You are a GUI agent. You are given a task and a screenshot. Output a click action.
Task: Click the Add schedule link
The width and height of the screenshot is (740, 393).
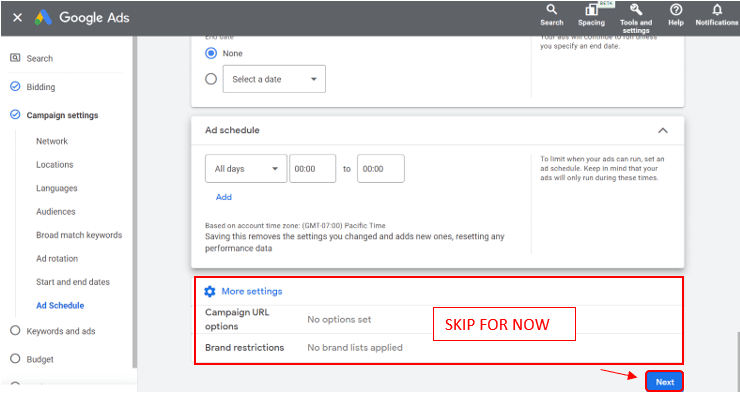click(224, 197)
